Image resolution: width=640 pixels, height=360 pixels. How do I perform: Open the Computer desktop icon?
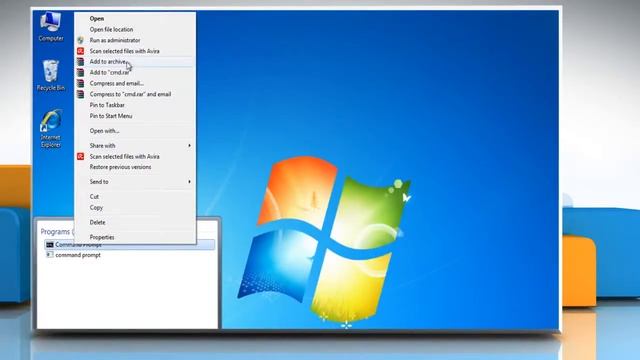(51, 27)
